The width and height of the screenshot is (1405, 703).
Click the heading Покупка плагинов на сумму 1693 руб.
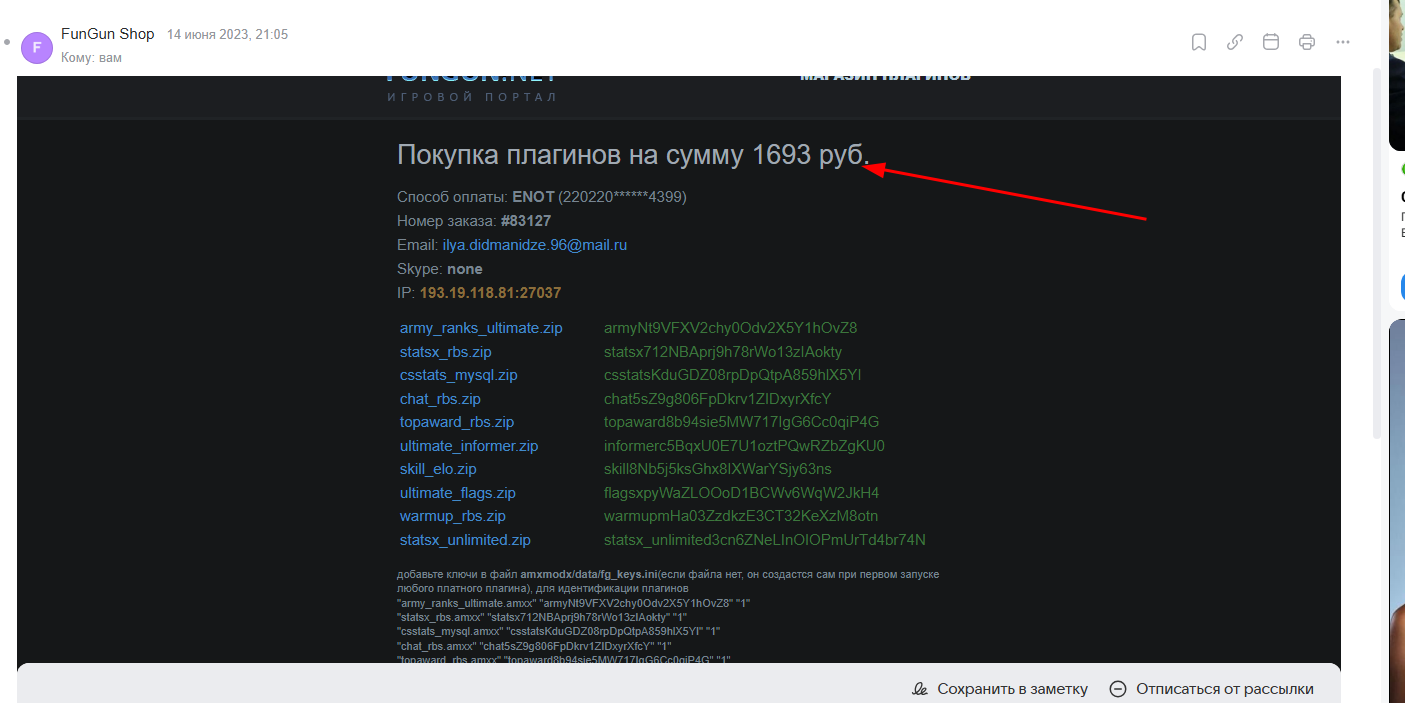point(634,155)
